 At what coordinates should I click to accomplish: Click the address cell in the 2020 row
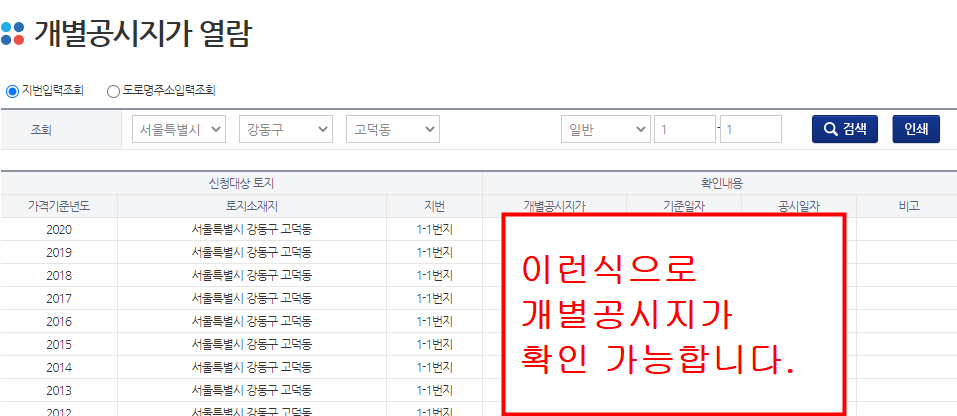point(251,229)
